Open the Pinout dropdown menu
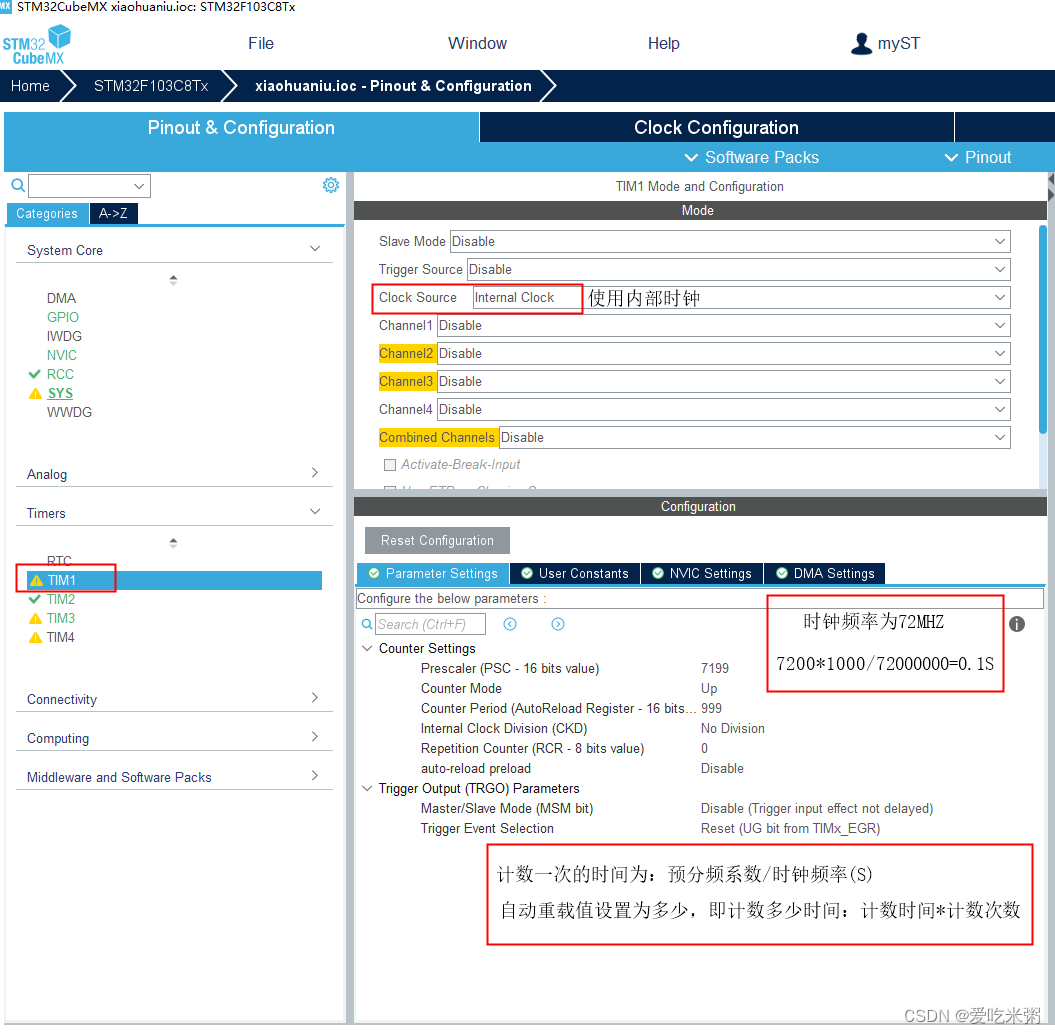The height and width of the screenshot is (1034, 1055). pyautogui.click(x=978, y=157)
